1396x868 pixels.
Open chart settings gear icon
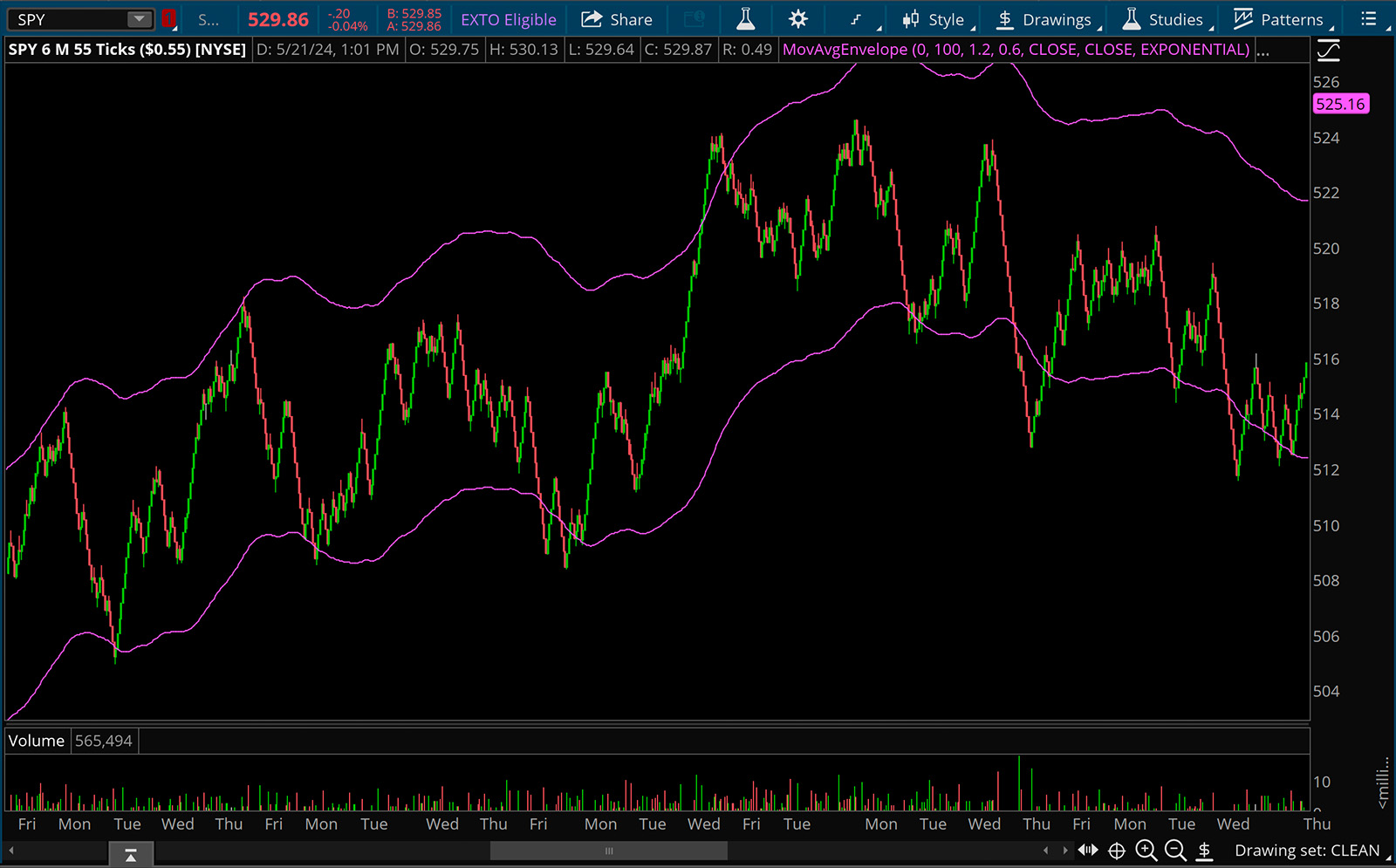[x=797, y=19]
